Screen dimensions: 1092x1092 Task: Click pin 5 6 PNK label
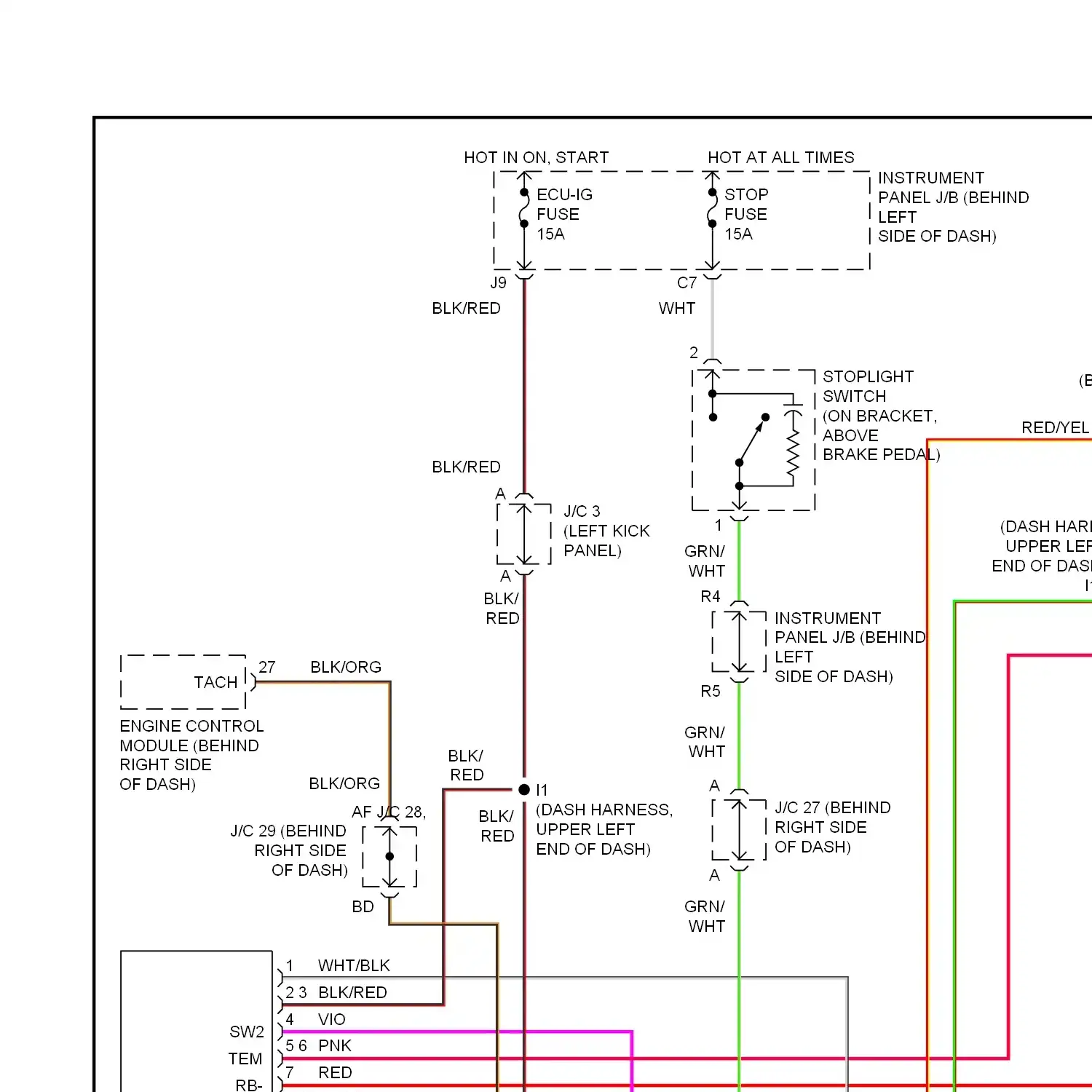pos(318,1045)
